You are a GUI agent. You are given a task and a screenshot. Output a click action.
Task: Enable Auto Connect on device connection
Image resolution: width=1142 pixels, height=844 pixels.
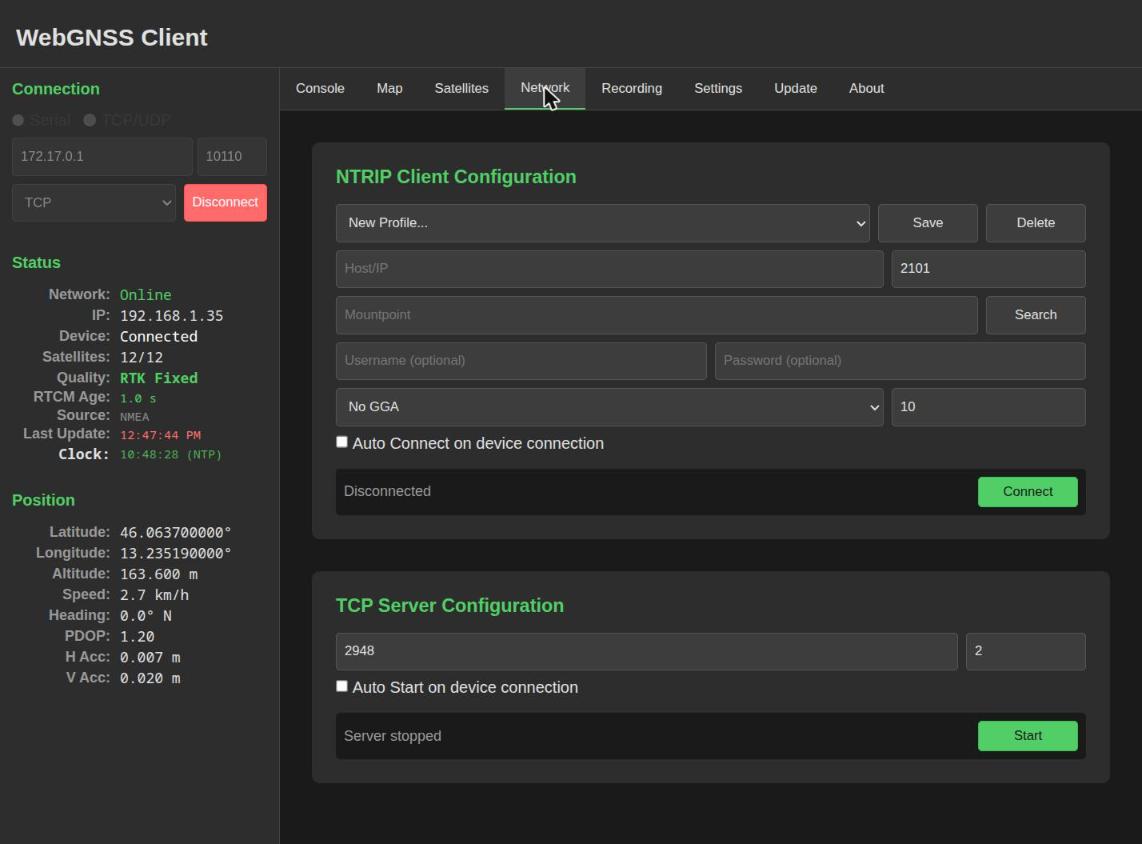(342, 442)
